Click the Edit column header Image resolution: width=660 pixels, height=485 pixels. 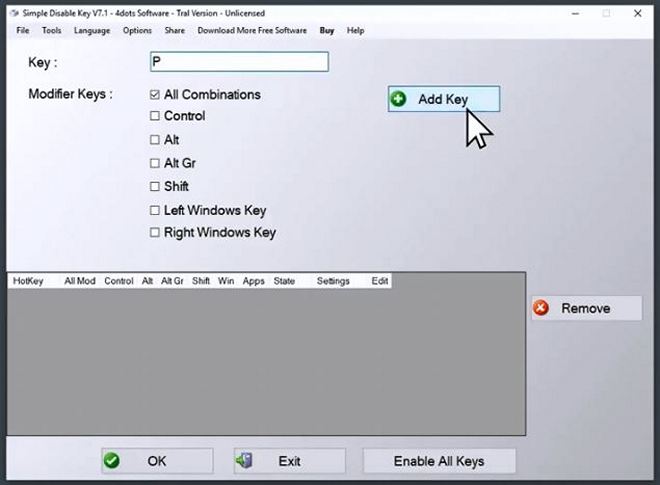tap(380, 281)
